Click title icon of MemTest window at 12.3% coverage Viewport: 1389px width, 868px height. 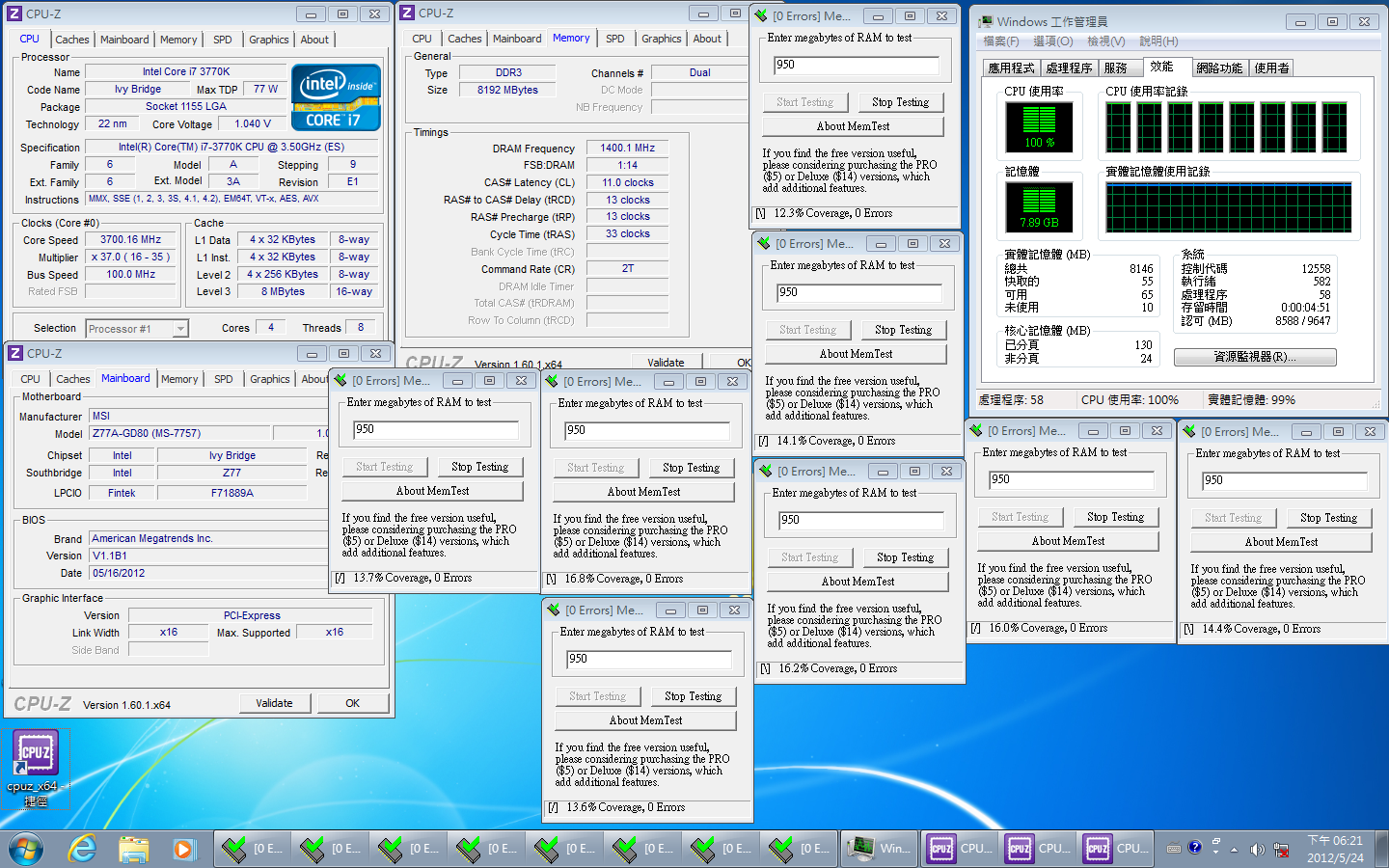pyautogui.click(x=762, y=15)
